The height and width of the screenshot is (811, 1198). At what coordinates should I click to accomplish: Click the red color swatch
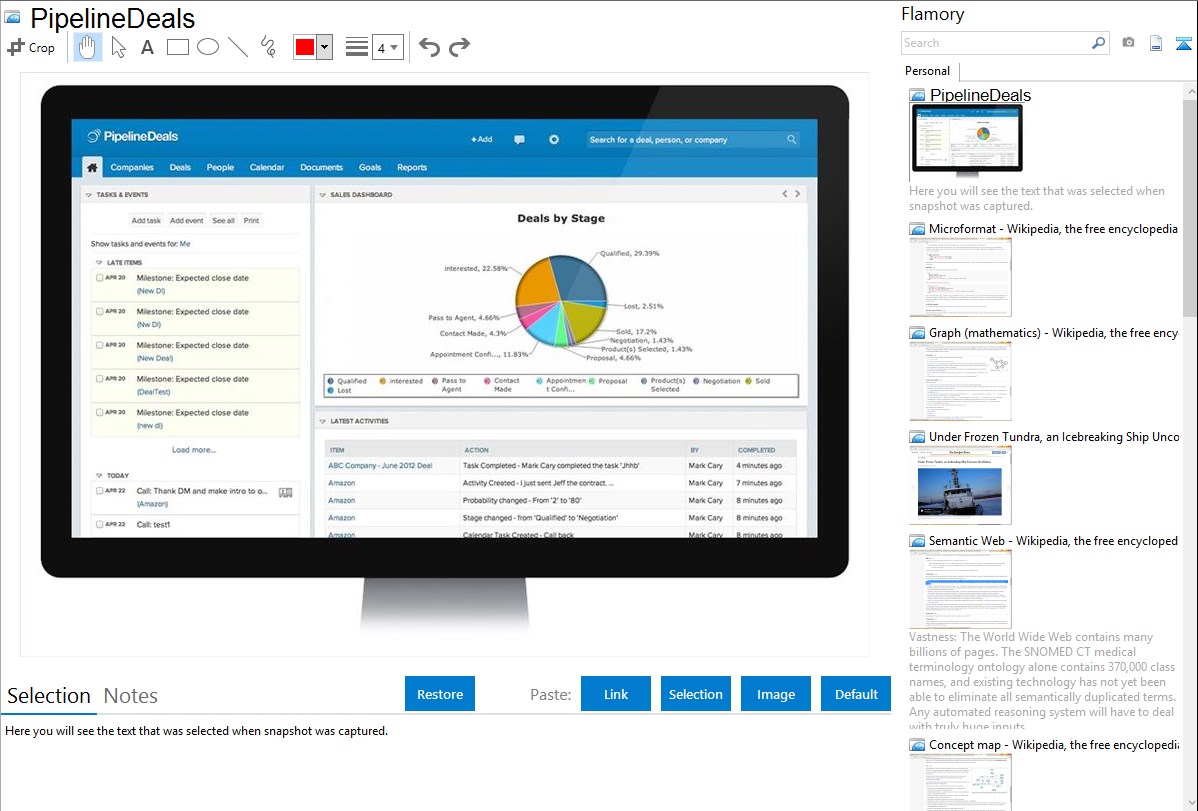305,47
